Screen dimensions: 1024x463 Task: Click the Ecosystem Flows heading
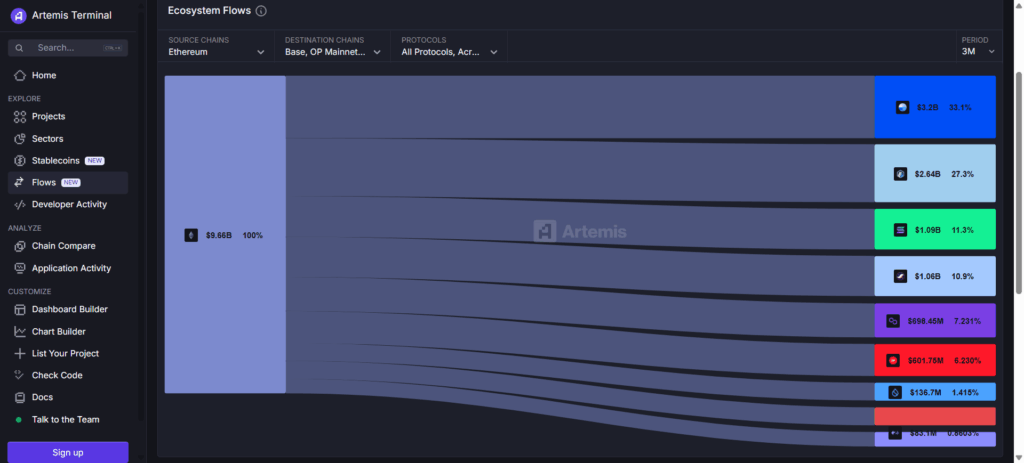click(209, 10)
